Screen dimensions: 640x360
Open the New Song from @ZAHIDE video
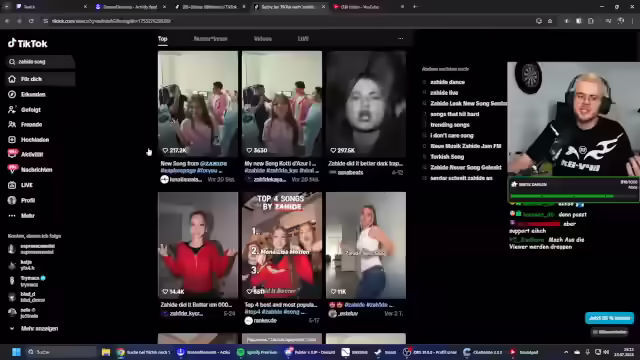(x=198, y=104)
